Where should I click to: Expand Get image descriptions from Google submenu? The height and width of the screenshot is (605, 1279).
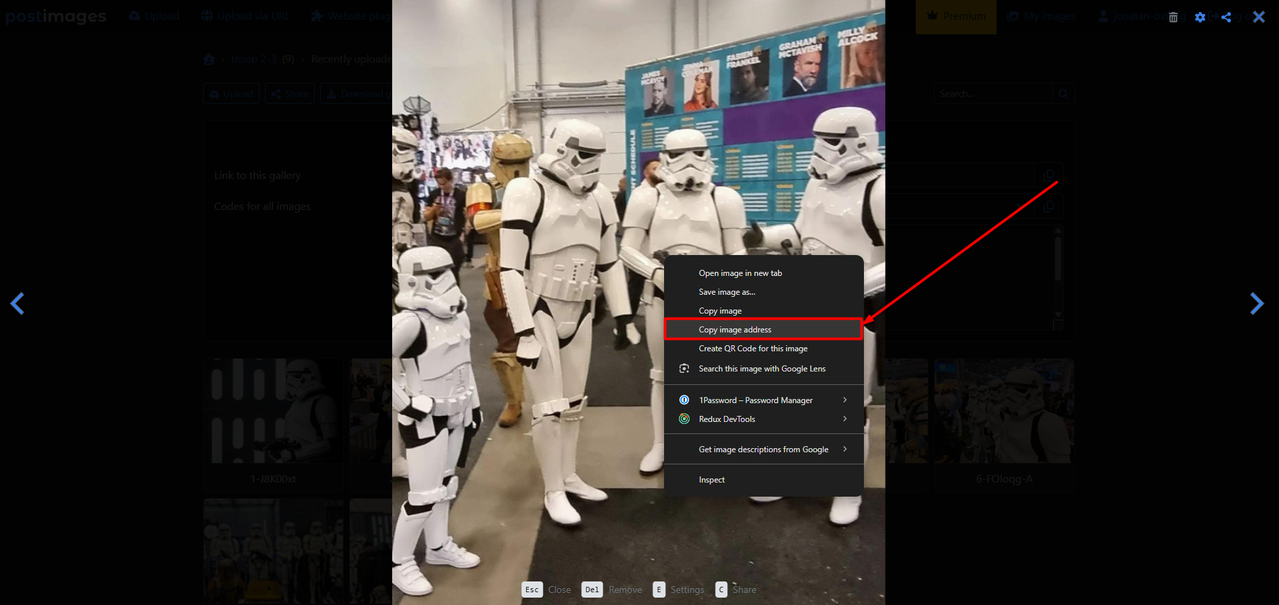coord(763,449)
